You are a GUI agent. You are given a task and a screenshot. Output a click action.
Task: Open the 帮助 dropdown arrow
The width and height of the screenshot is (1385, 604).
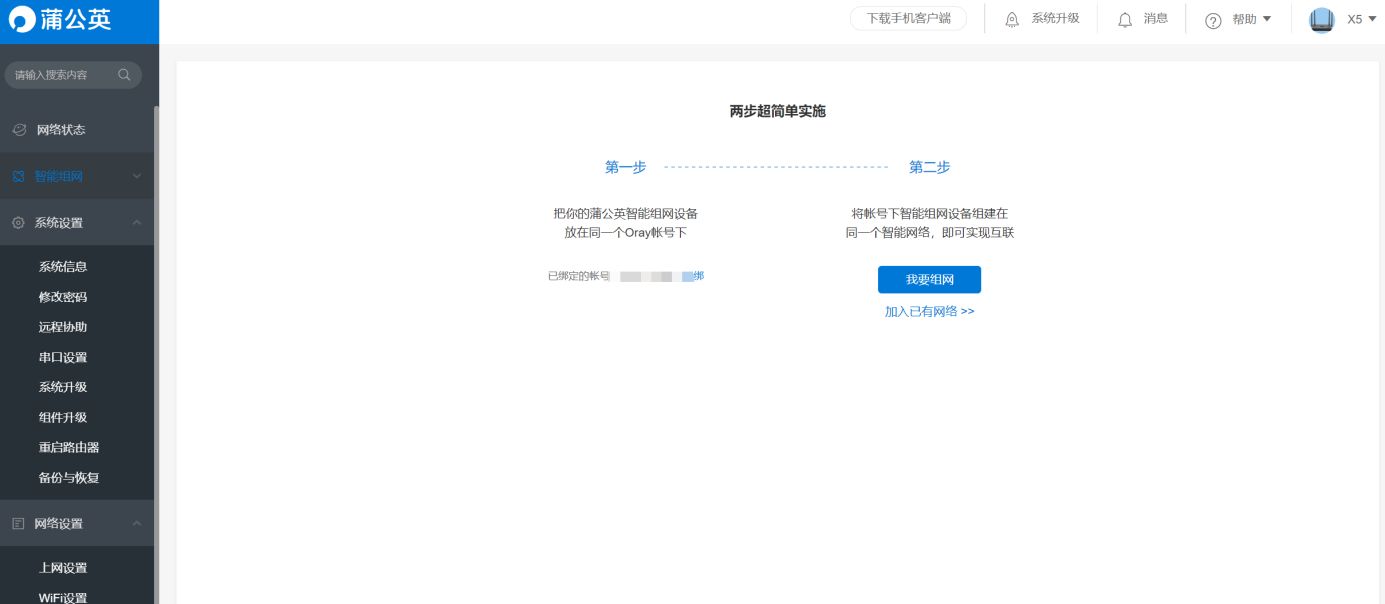pyautogui.click(x=1267, y=19)
